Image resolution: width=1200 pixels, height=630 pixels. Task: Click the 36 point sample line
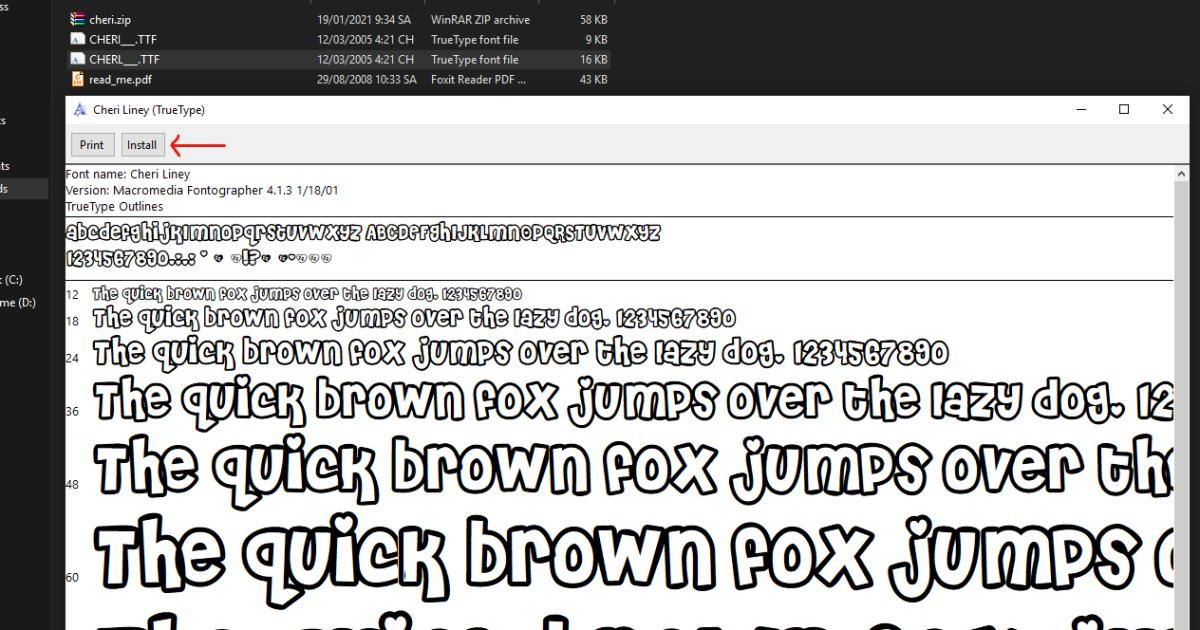click(x=633, y=401)
